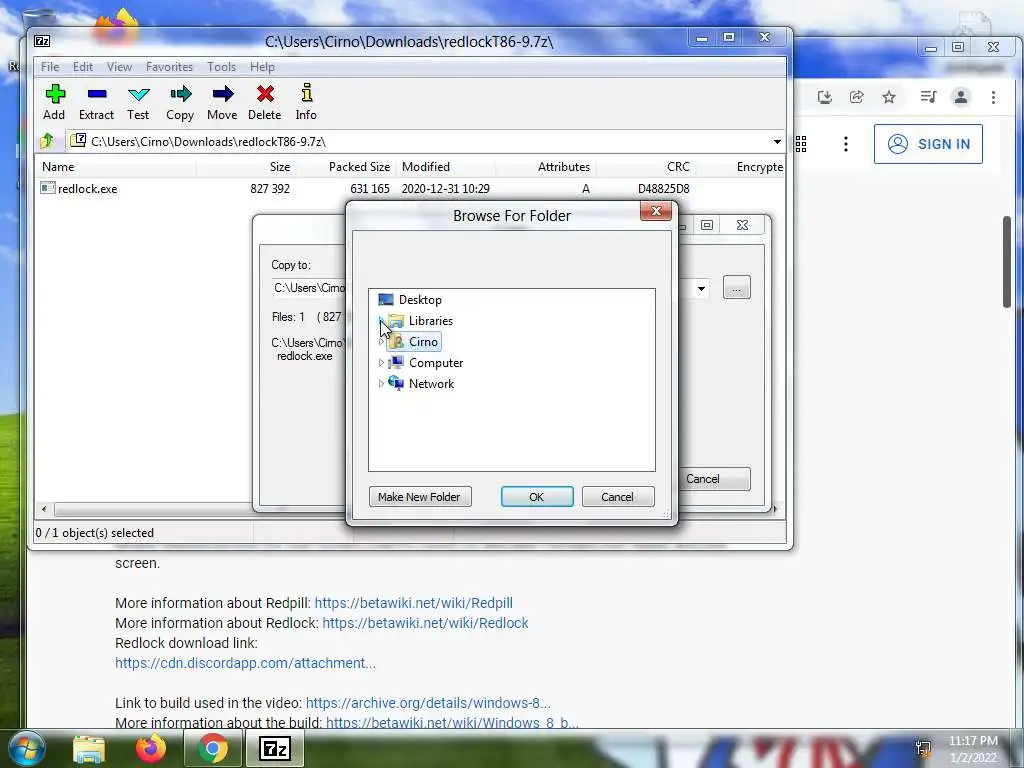Click the Copy to path input field
The width and height of the screenshot is (1024, 768).
pyautogui.click(x=309, y=288)
